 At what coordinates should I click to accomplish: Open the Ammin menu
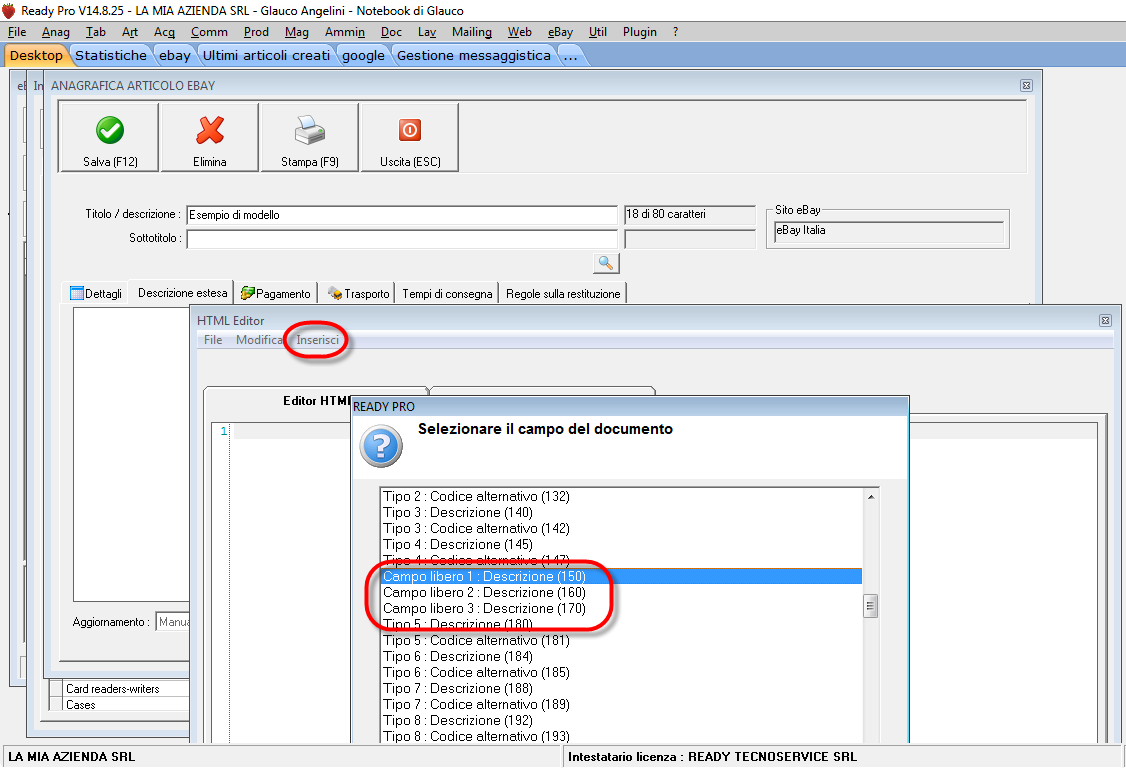pyautogui.click(x=345, y=32)
